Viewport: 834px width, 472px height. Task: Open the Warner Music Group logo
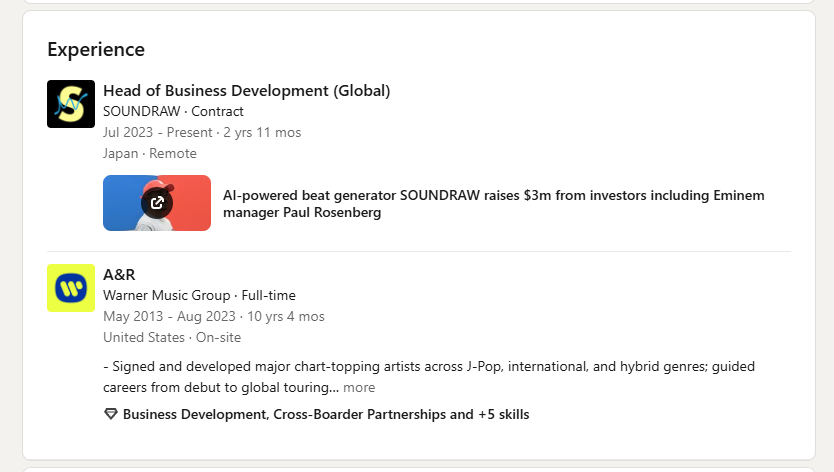pos(71,288)
